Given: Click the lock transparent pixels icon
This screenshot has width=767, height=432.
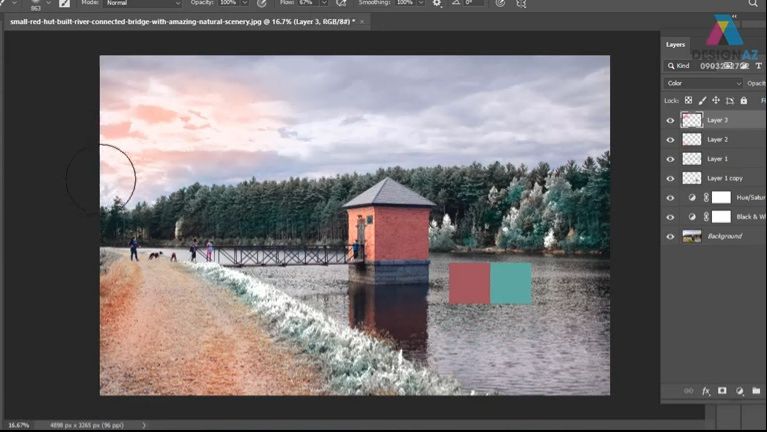Looking at the screenshot, I should click(688, 100).
